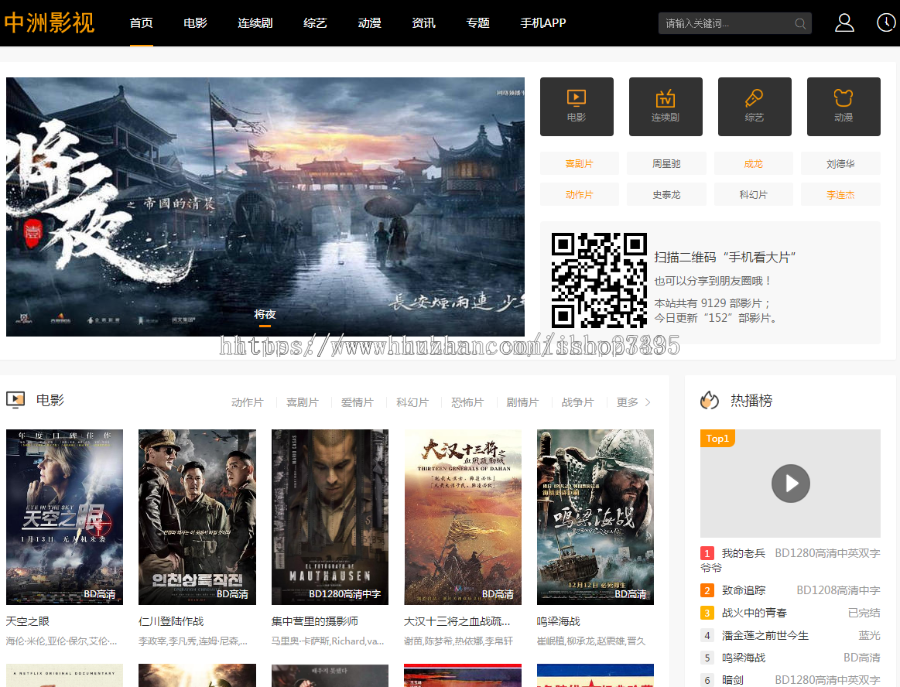Open the 鸣梁海战 poster

[x=595, y=517]
